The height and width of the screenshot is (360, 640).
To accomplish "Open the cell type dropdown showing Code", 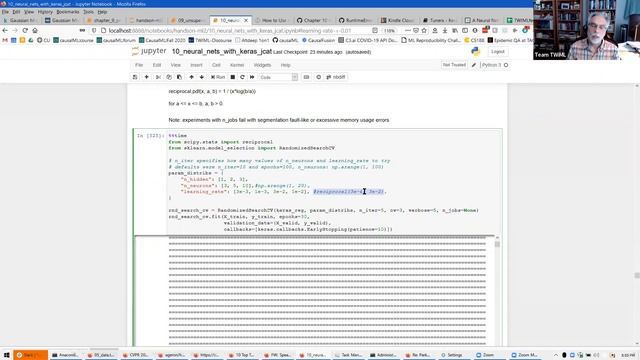I will click(278, 77).
